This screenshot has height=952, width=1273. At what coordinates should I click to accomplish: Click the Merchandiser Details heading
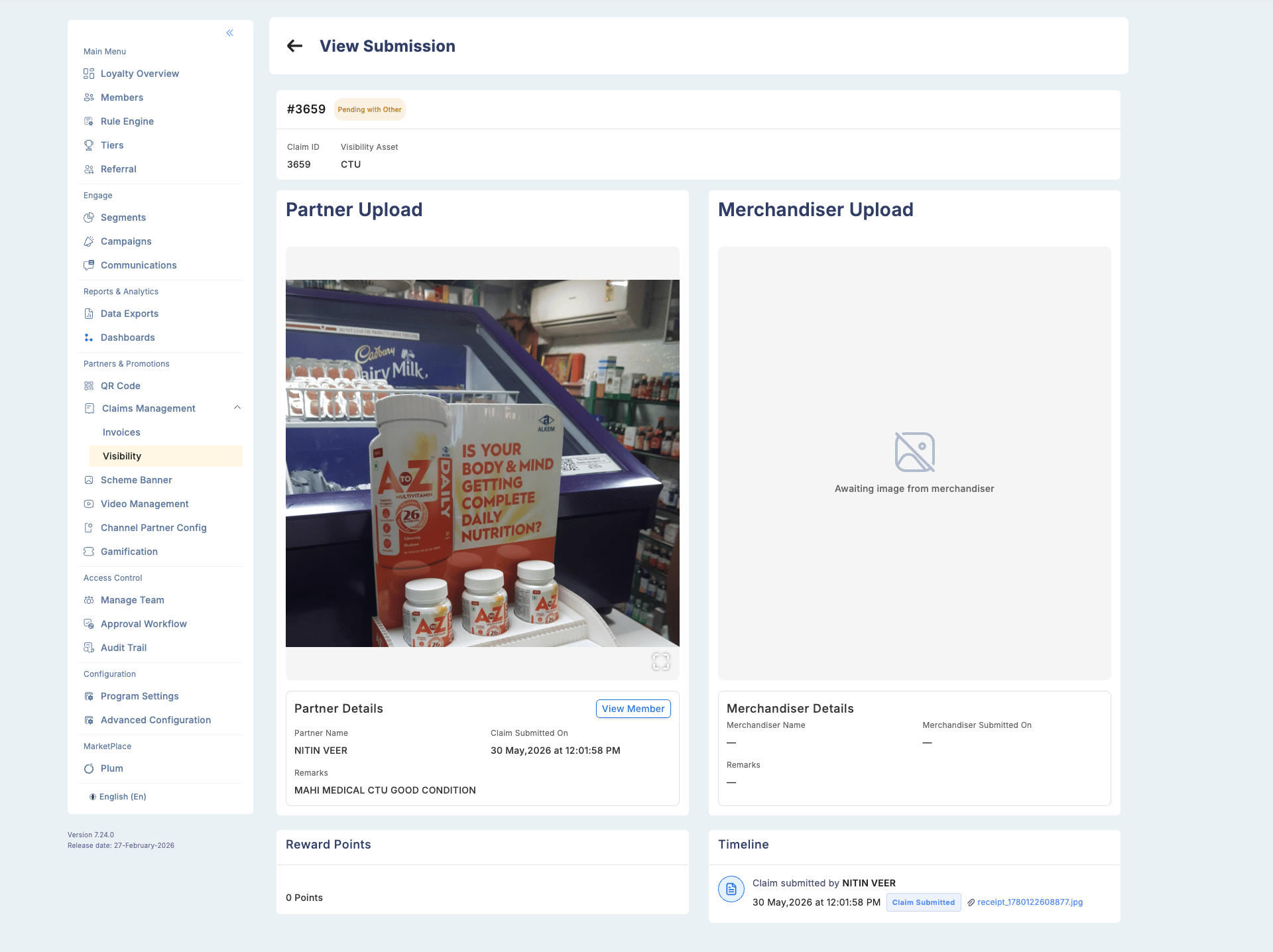coord(790,709)
